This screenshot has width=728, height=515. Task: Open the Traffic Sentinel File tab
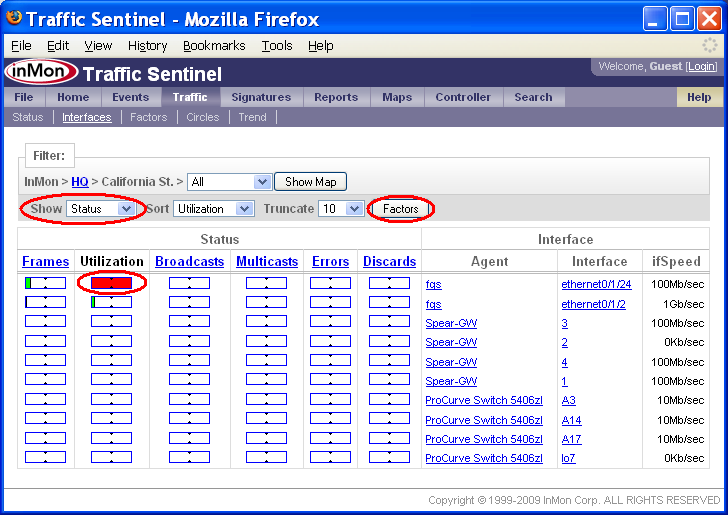[x=24, y=97]
